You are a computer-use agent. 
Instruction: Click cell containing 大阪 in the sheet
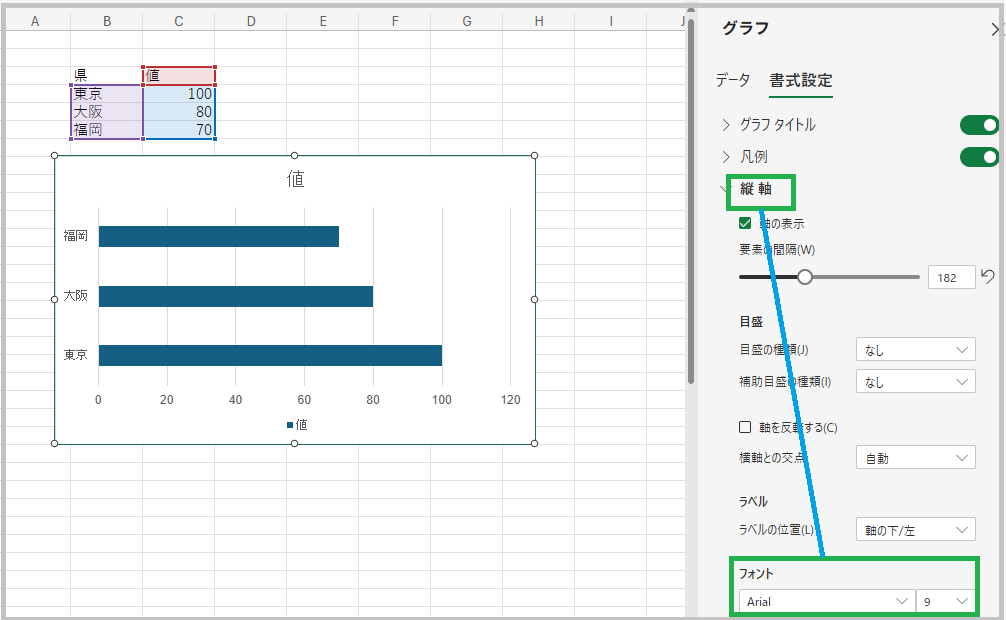point(107,112)
